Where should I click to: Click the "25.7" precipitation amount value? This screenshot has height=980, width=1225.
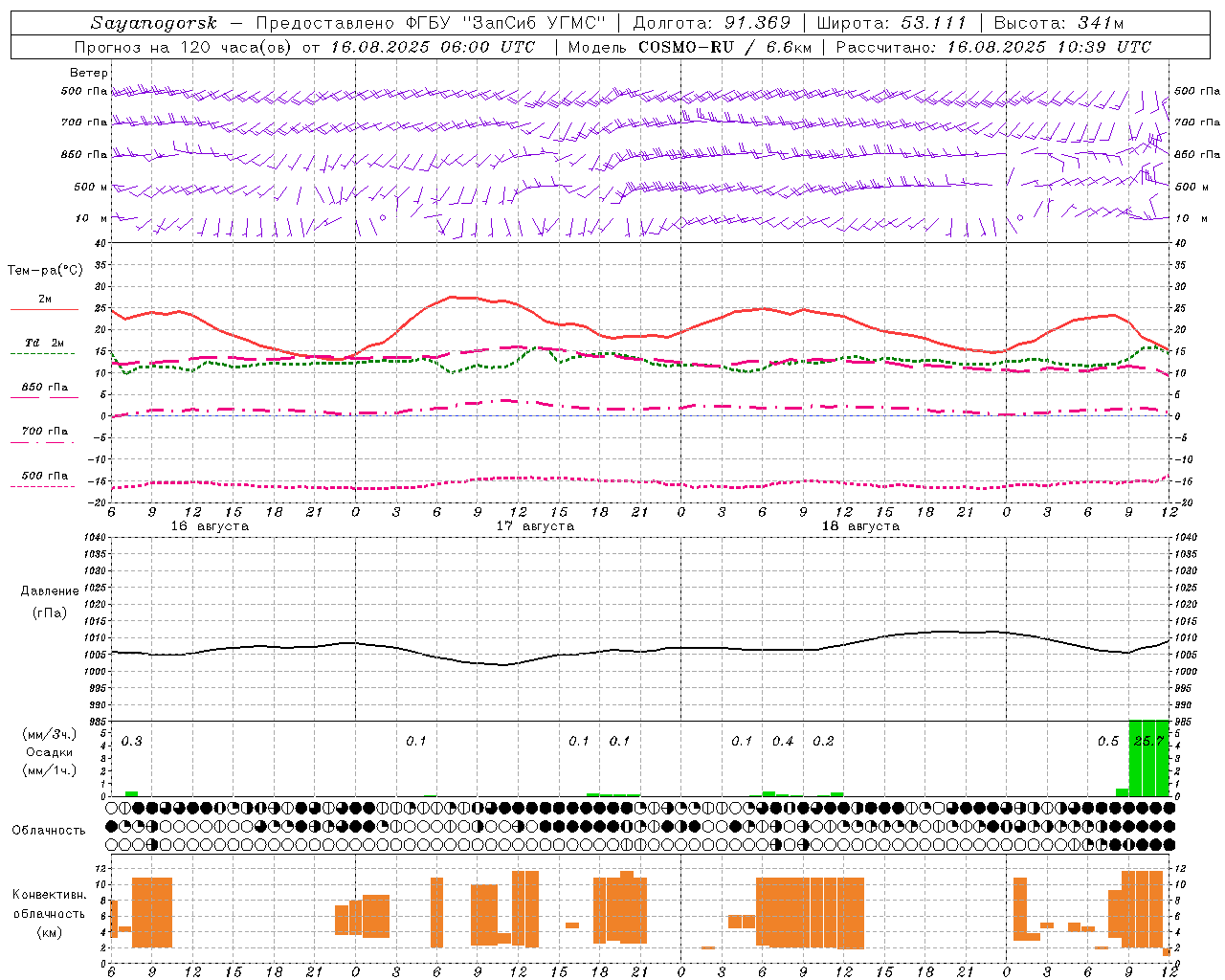1148,741
